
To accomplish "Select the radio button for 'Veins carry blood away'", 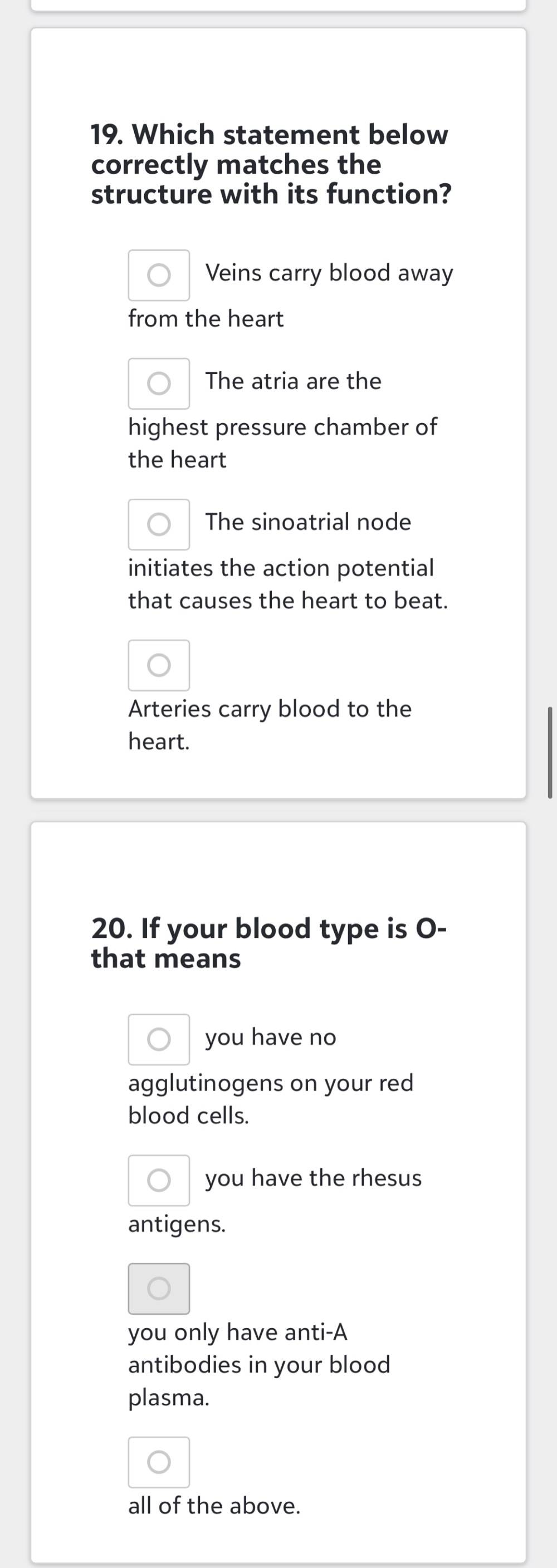I will pyautogui.click(x=158, y=275).
